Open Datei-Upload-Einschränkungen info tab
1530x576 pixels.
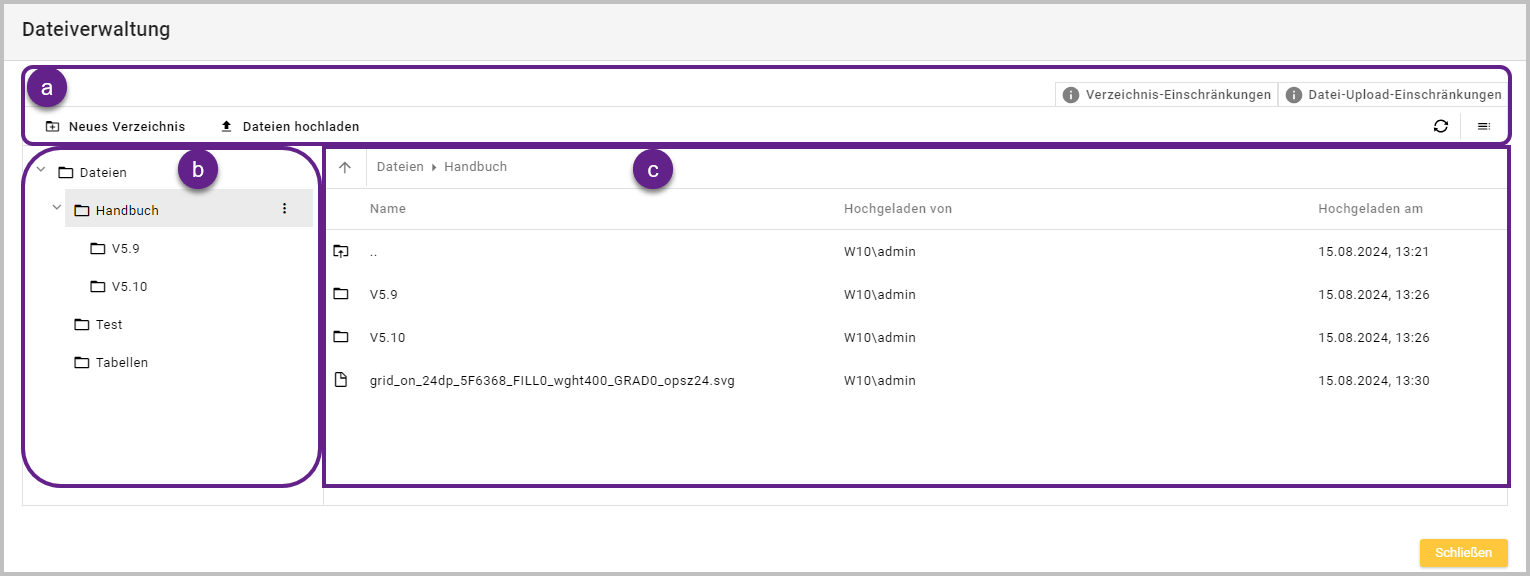point(1393,95)
